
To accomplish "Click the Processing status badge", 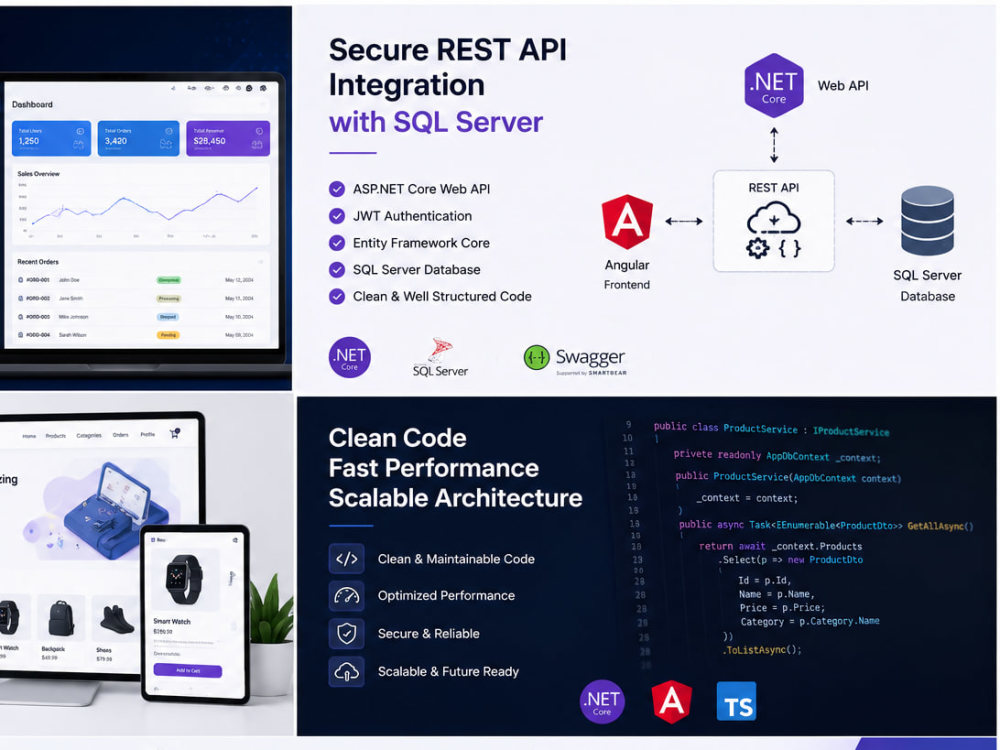I will (168, 298).
